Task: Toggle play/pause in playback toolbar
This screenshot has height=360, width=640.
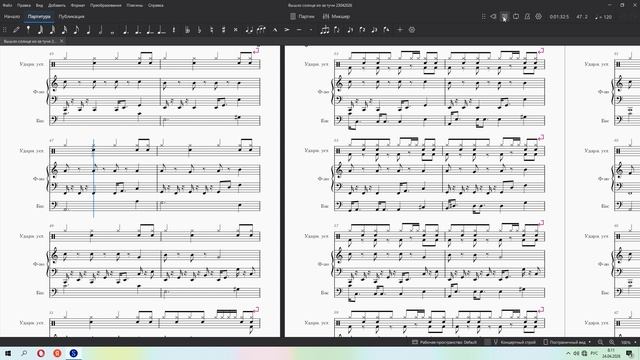Action: click(x=504, y=17)
